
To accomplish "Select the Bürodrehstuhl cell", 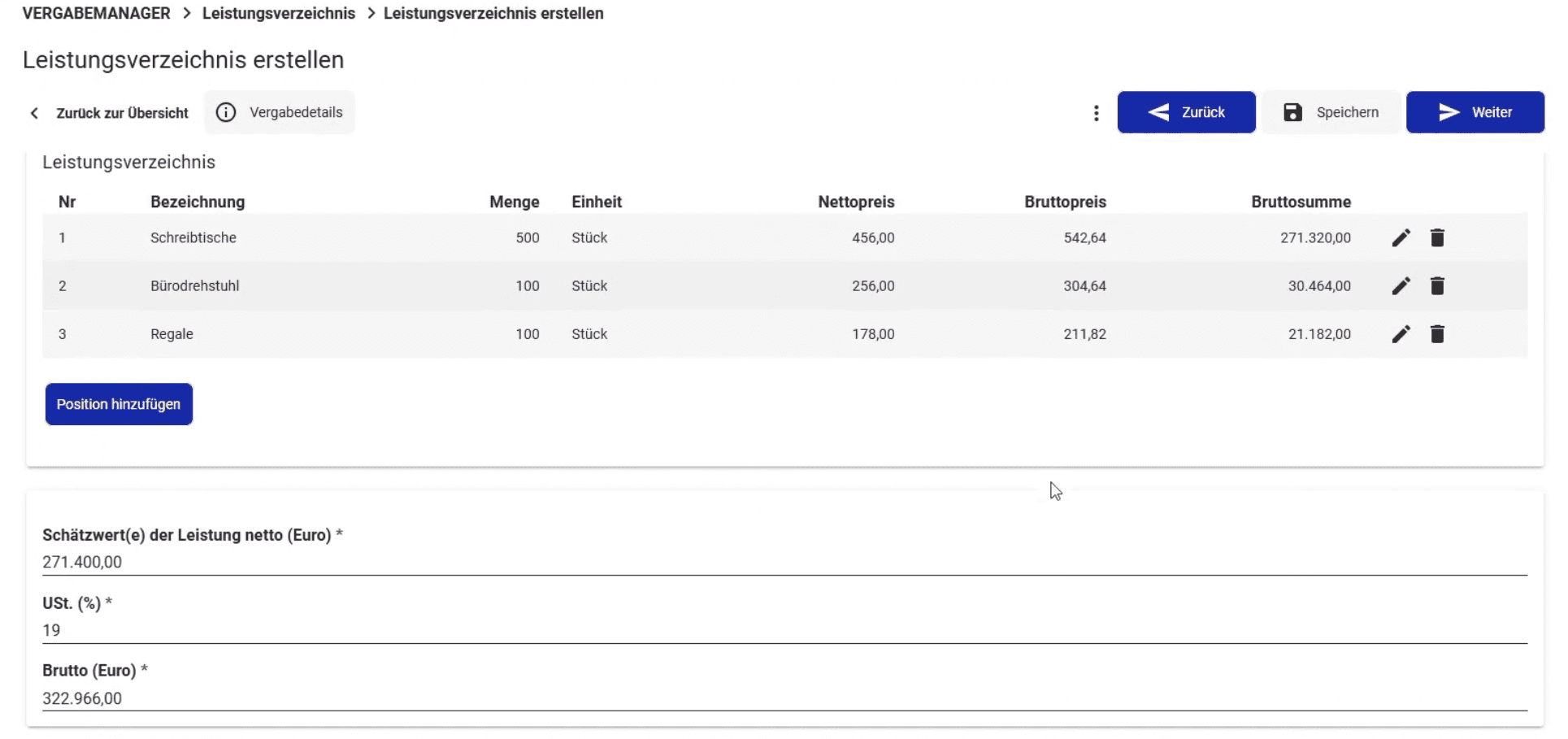I will tap(194, 285).
